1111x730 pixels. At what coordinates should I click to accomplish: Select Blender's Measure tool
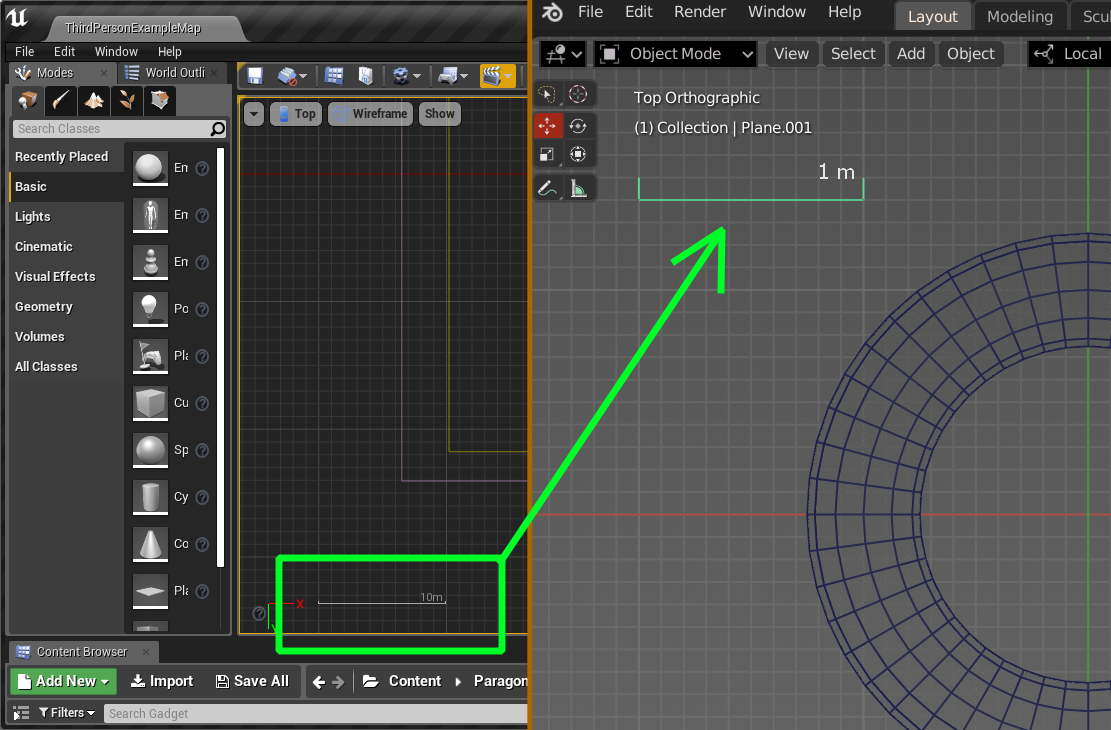[578, 189]
